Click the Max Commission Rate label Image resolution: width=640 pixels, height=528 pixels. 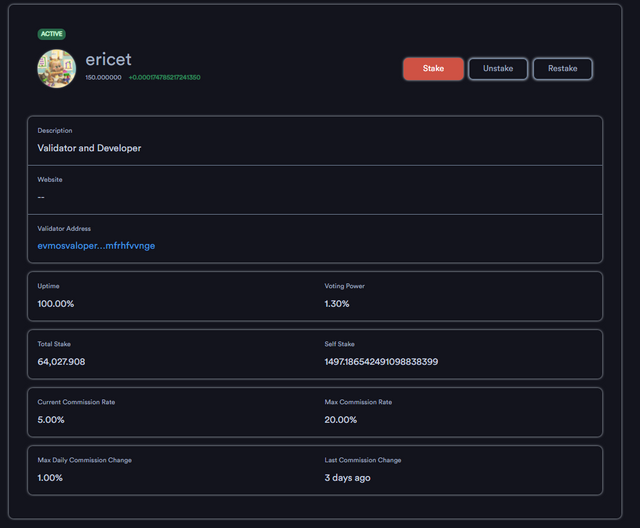tap(358, 402)
